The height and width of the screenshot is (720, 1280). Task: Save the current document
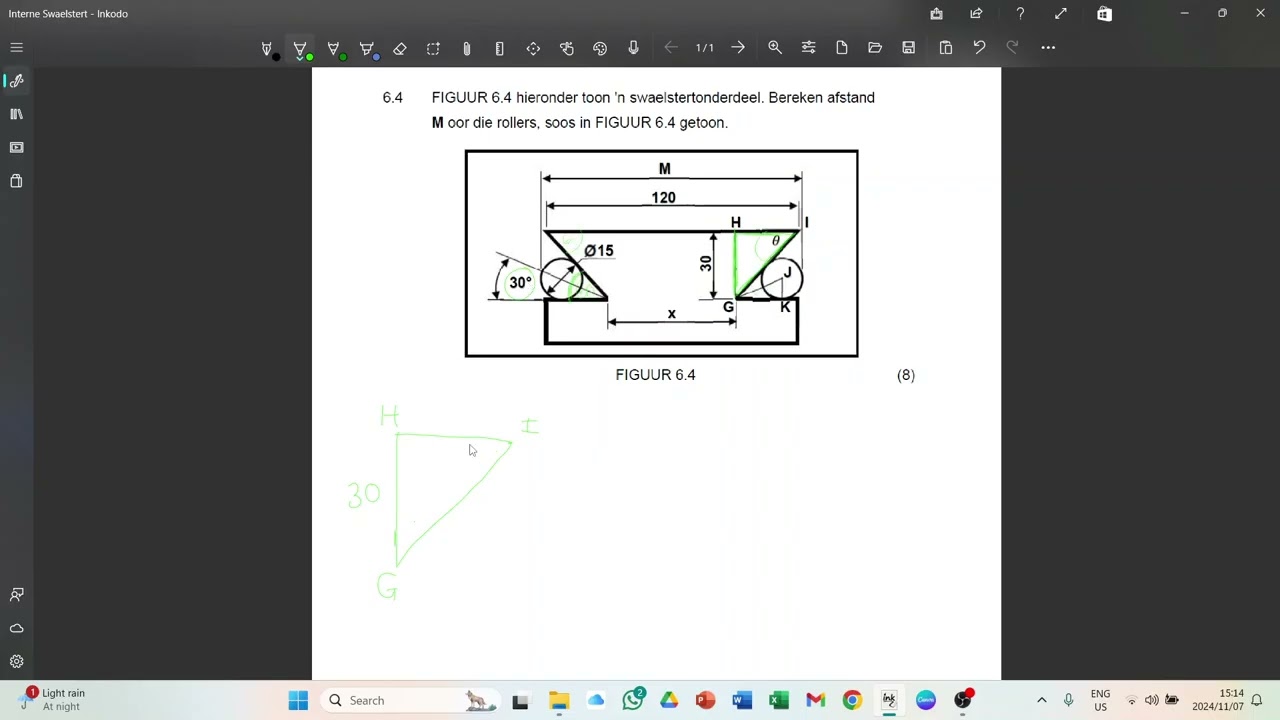[x=908, y=48]
